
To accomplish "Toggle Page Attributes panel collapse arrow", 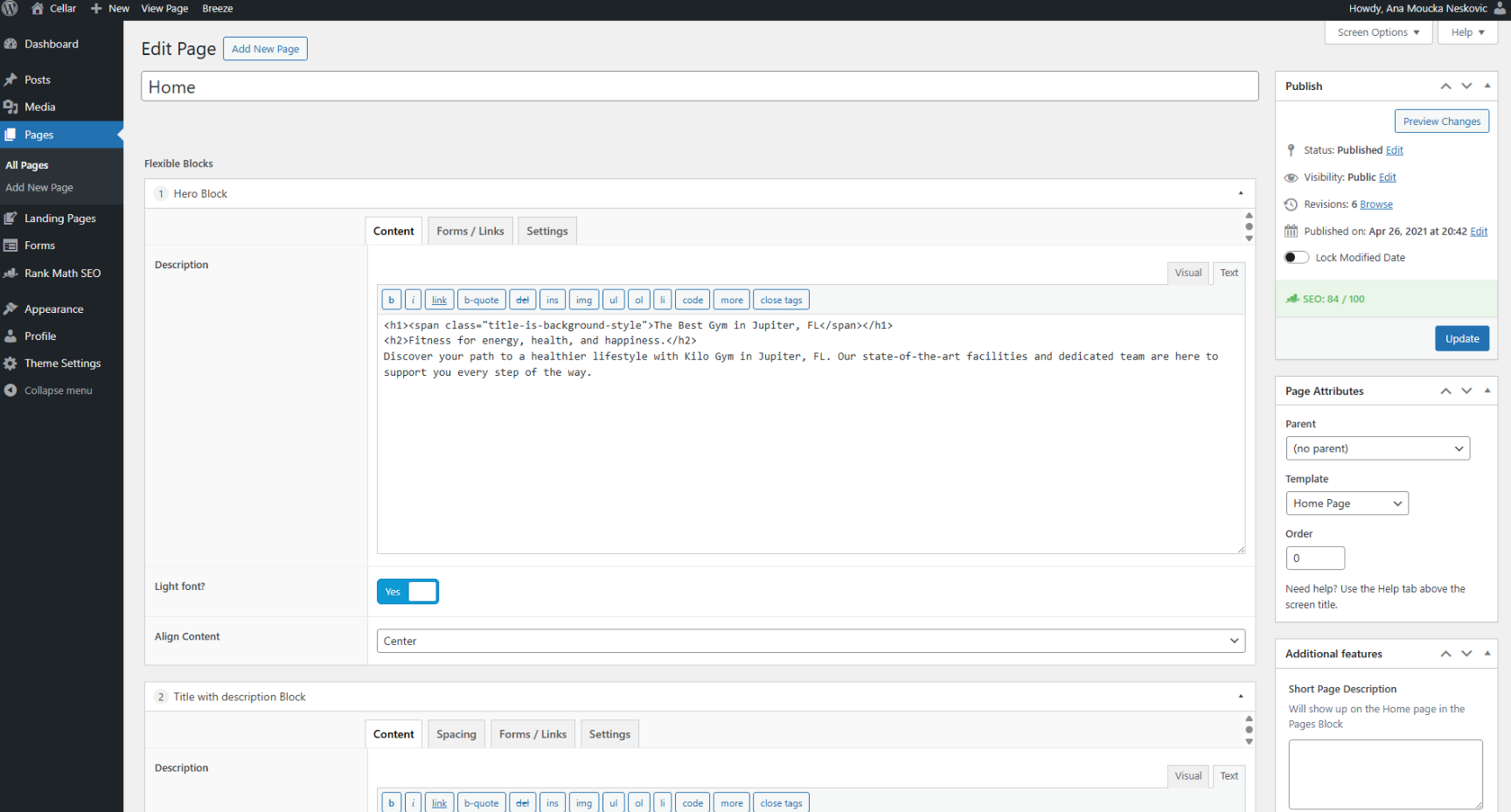I will pyautogui.click(x=1487, y=391).
